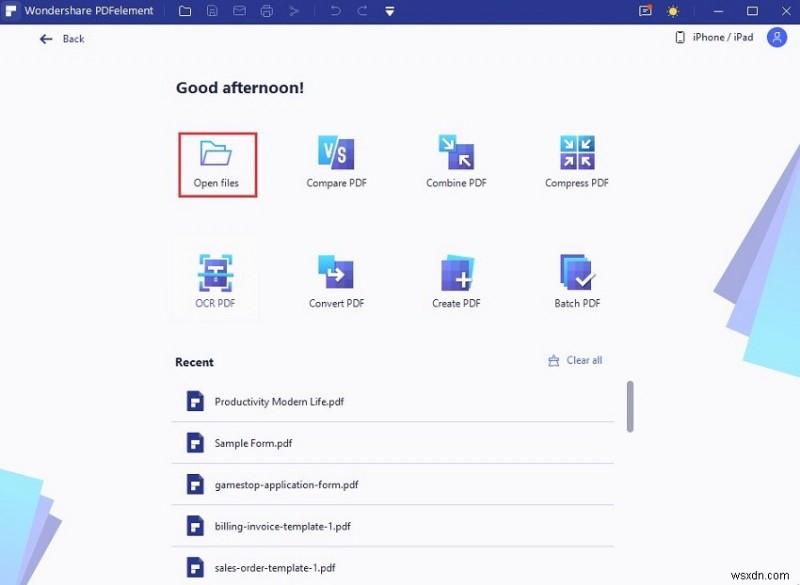
Task: Click the save icon in the toolbar
Action: [212, 11]
